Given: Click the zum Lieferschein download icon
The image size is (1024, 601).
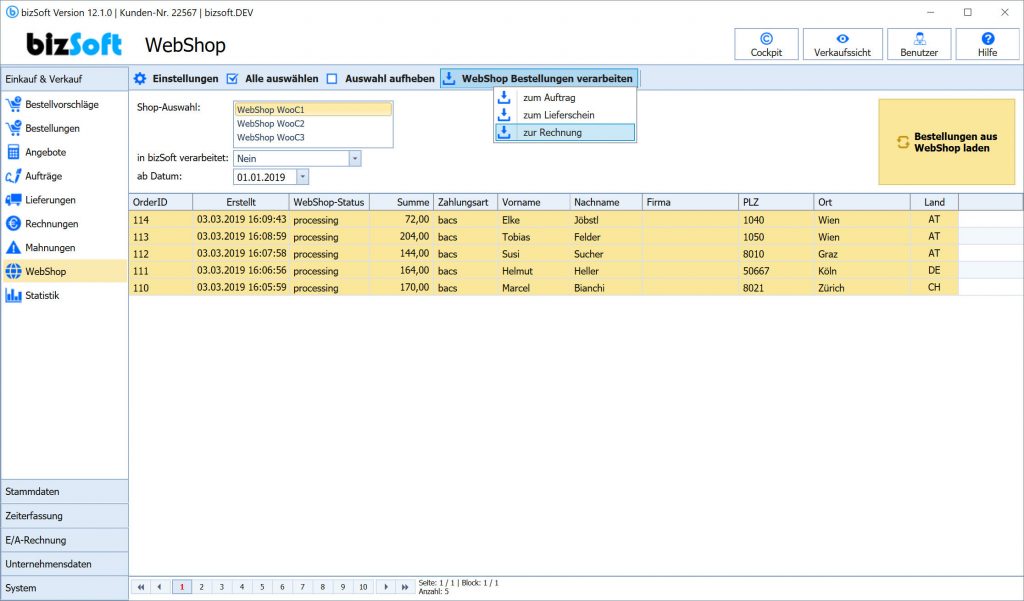Looking at the screenshot, I should [504, 115].
